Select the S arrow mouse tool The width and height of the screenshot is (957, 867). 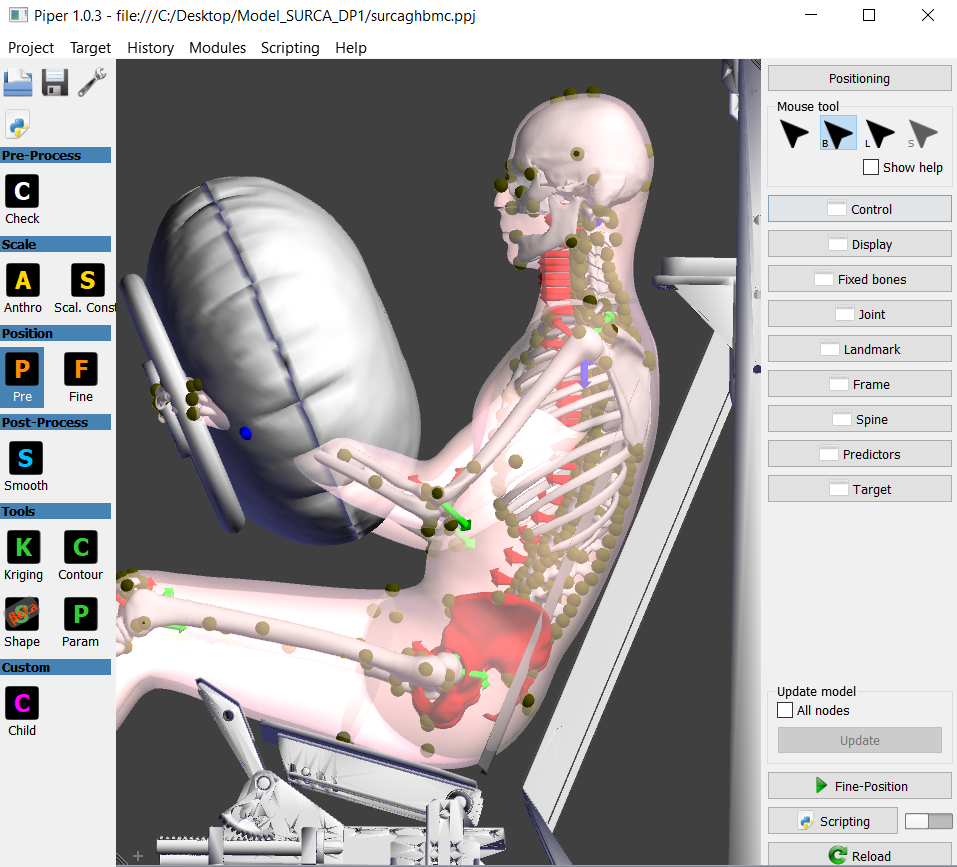(x=922, y=134)
